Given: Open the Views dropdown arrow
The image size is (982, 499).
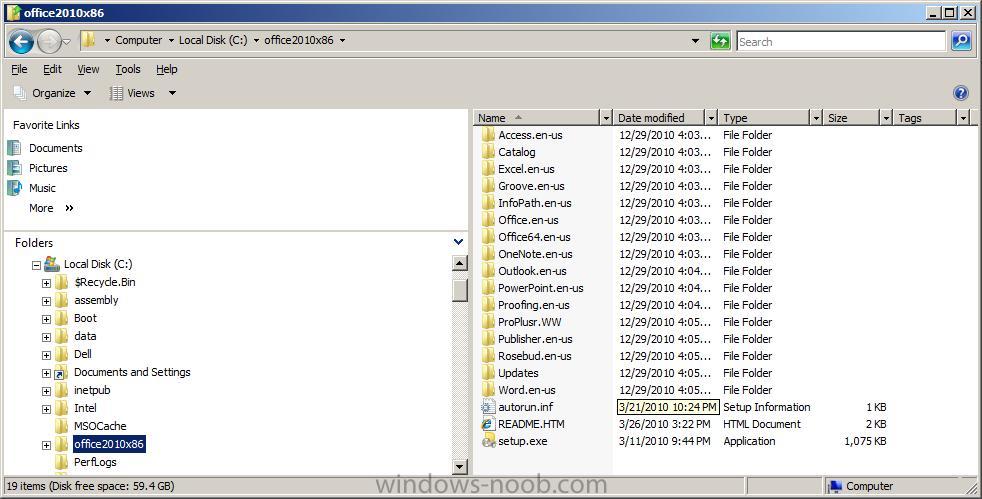Looking at the screenshot, I should (x=172, y=93).
